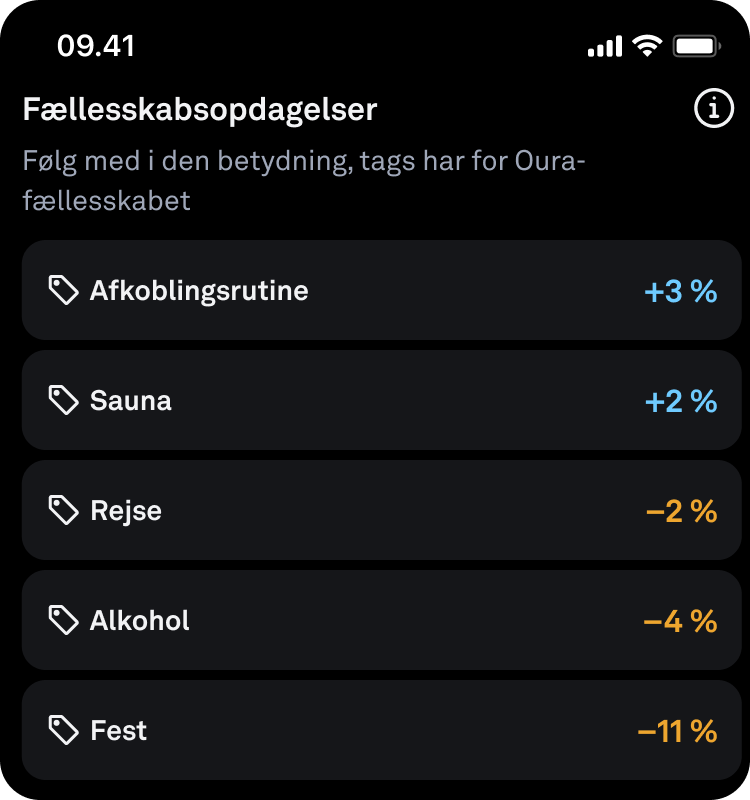Select the Rejse label

pyautogui.click(x=126, y=511)
